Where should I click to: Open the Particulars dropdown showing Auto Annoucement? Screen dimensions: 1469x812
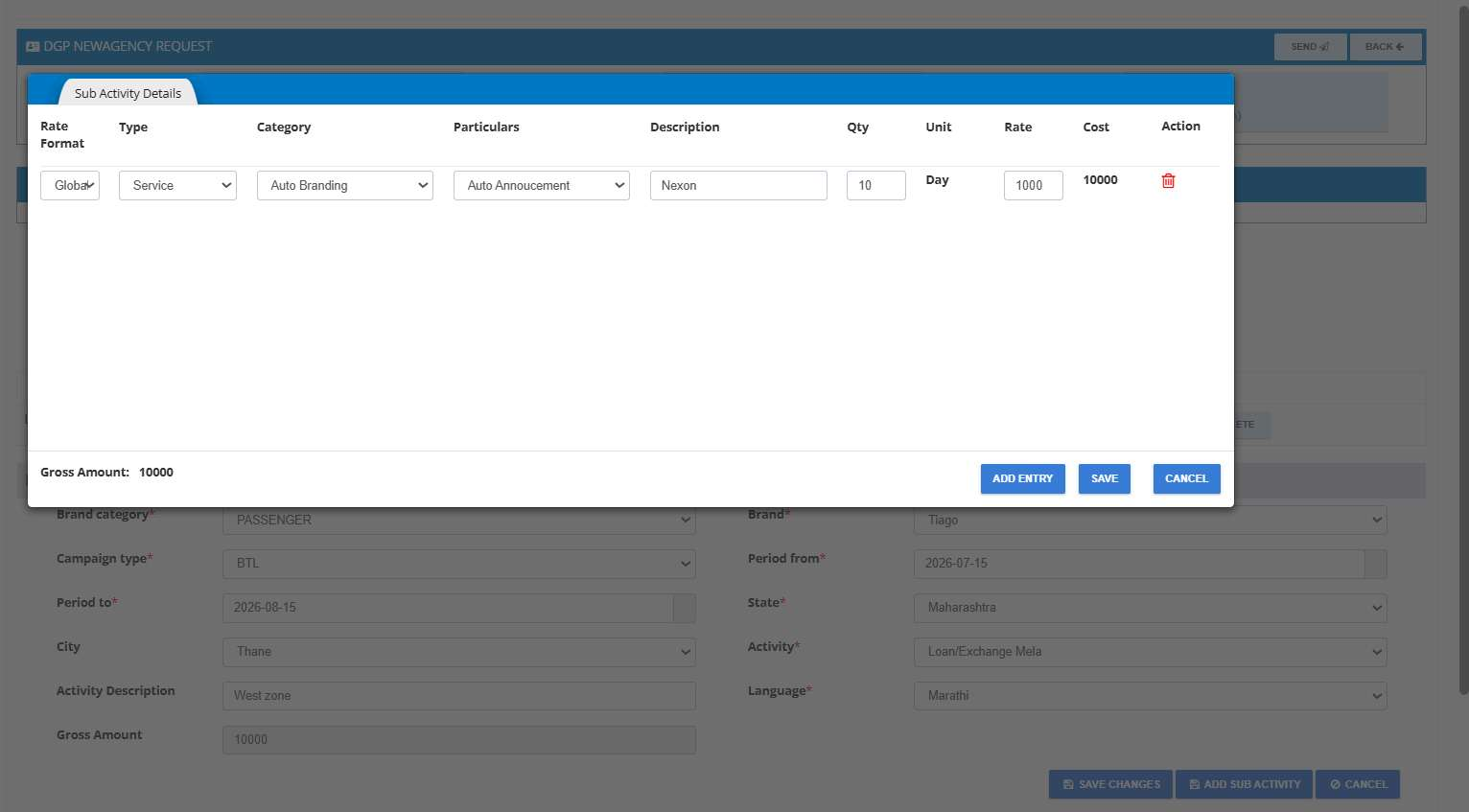(x=542, y=185)
